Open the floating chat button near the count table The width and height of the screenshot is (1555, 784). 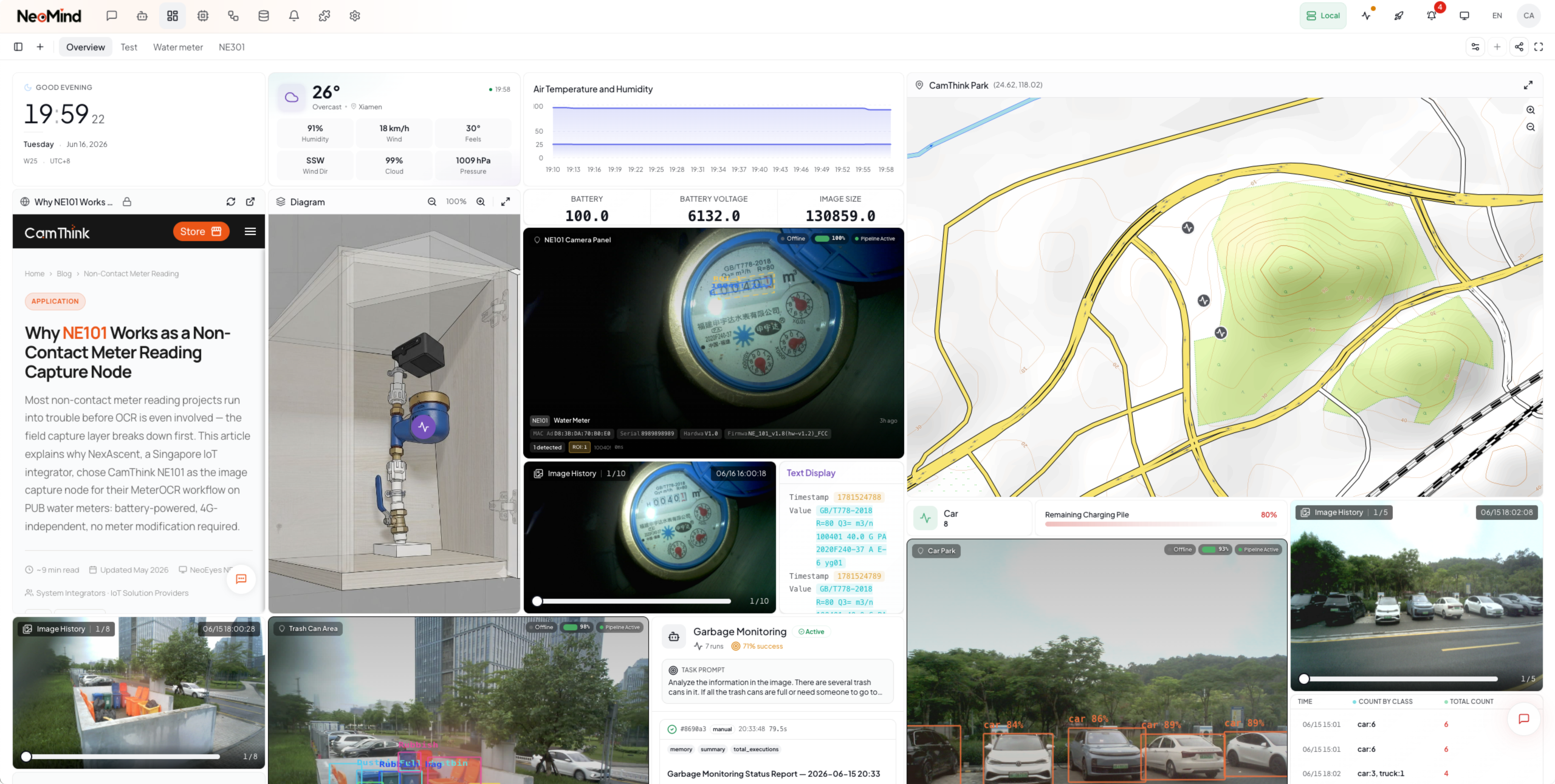(1524, 719)
